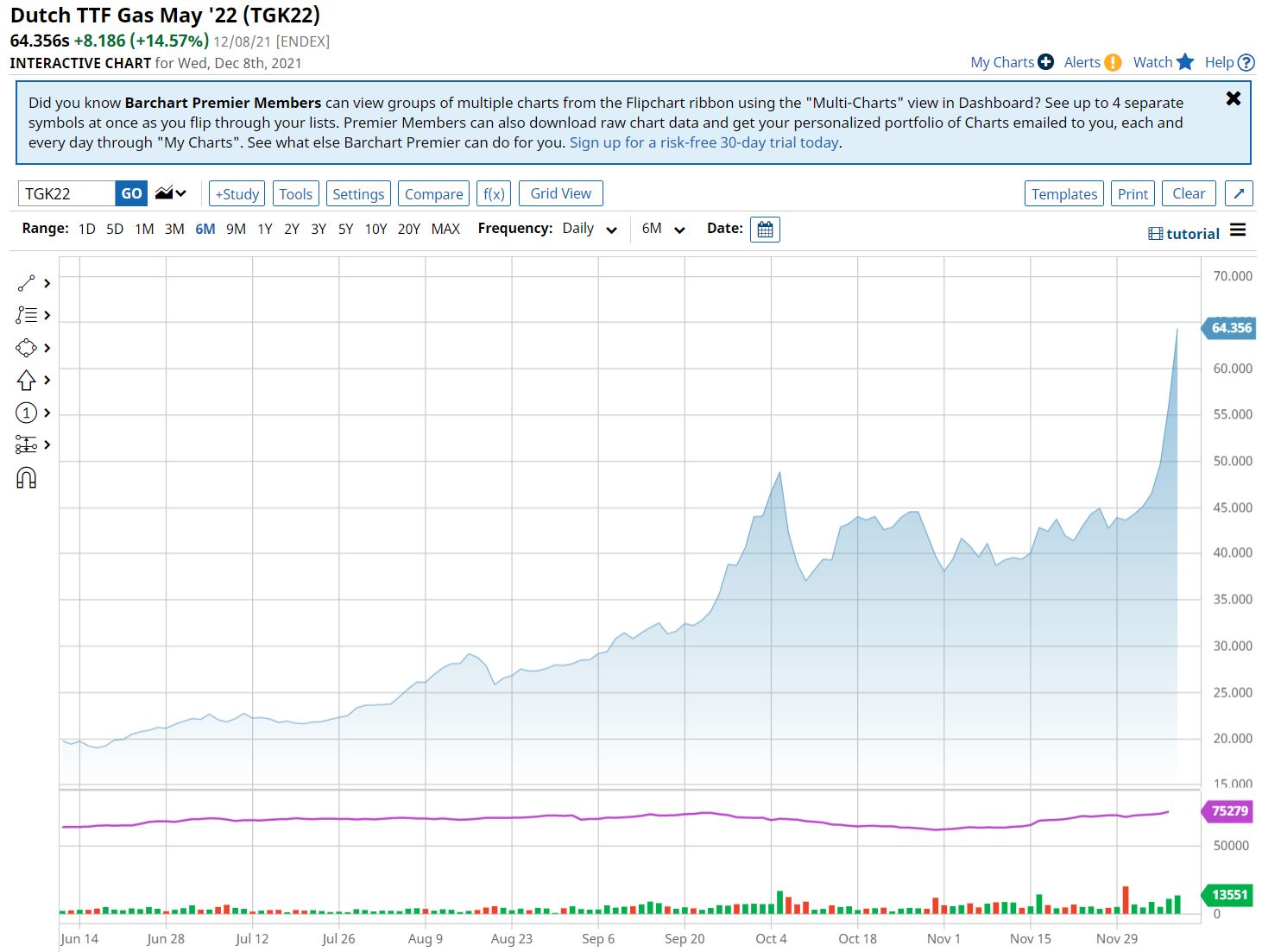
Task: Open the date calendar picker icon
Action: click(765, 230)
